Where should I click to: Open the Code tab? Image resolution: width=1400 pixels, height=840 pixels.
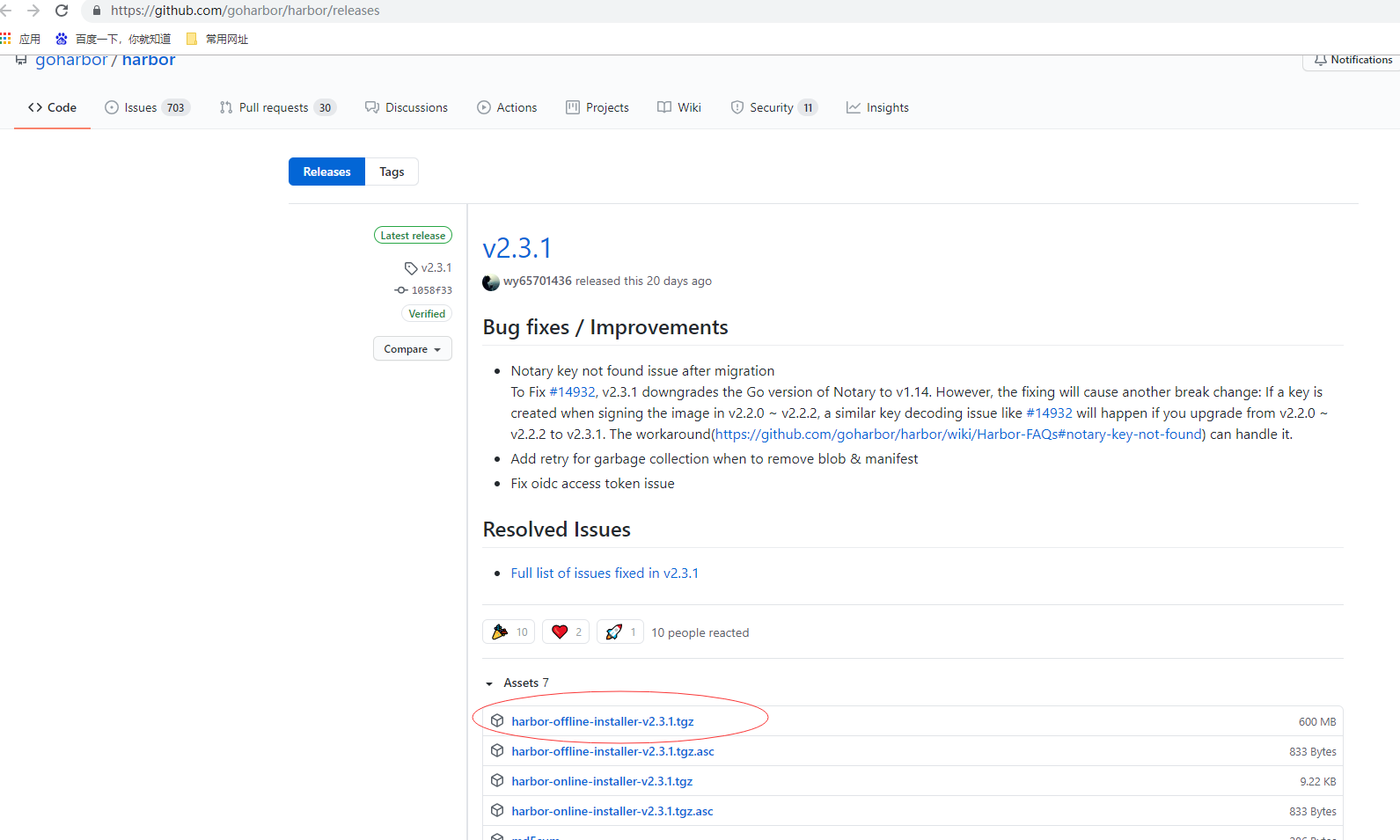[x=52, y=107]
